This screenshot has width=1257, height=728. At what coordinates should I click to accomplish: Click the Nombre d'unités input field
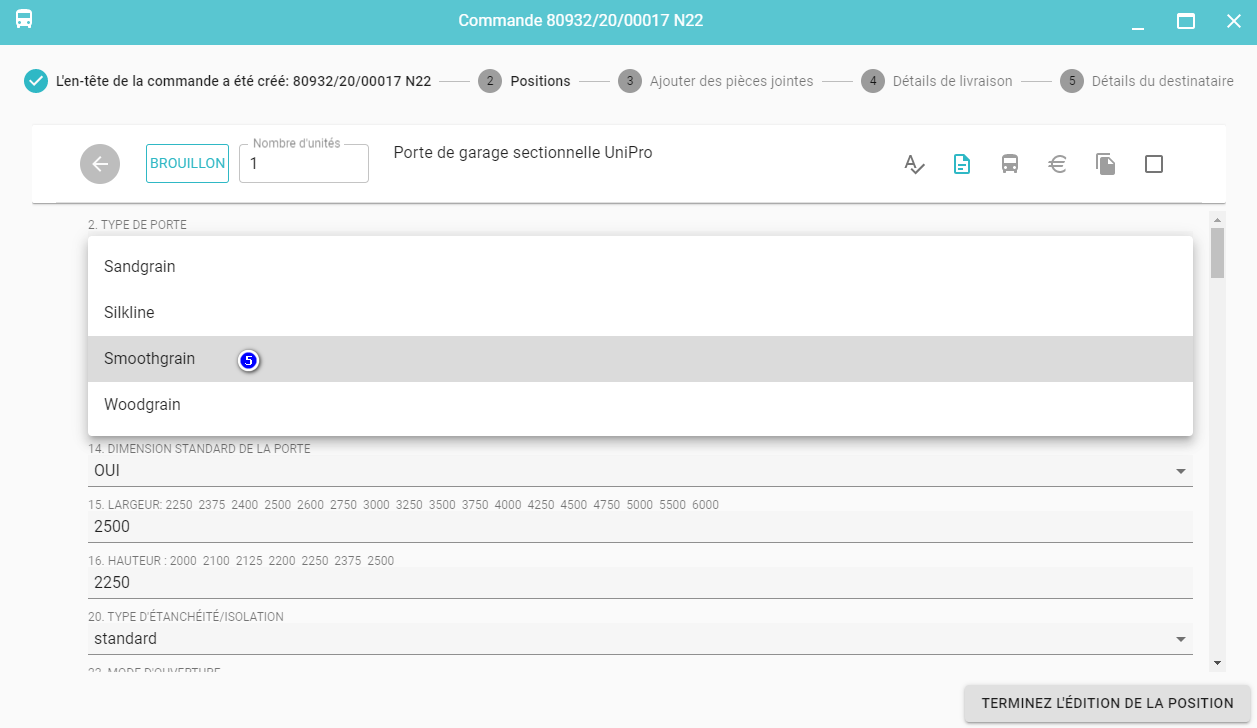304,164
